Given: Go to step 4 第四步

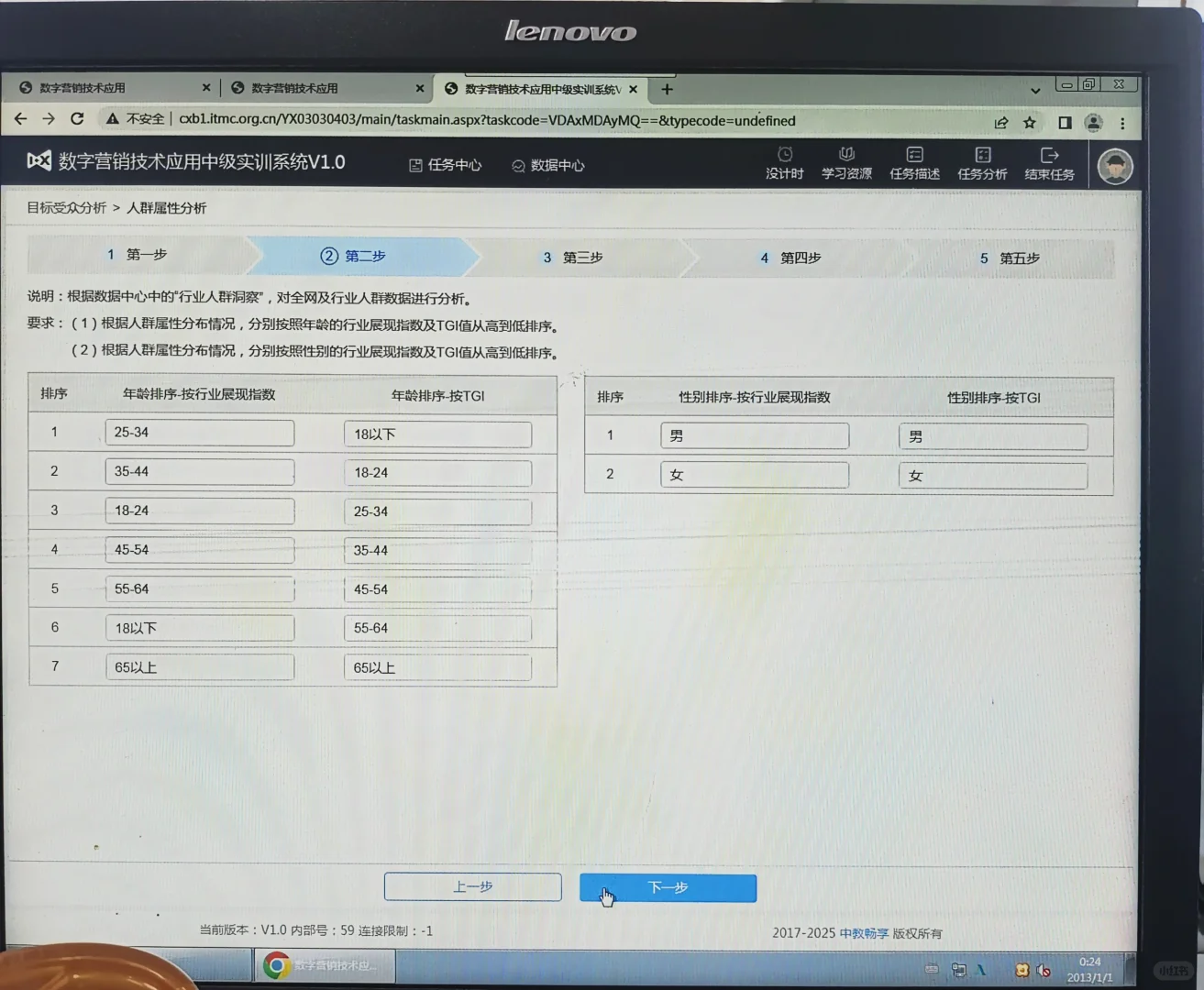Looking at the screenshot, I should point(790,258).
